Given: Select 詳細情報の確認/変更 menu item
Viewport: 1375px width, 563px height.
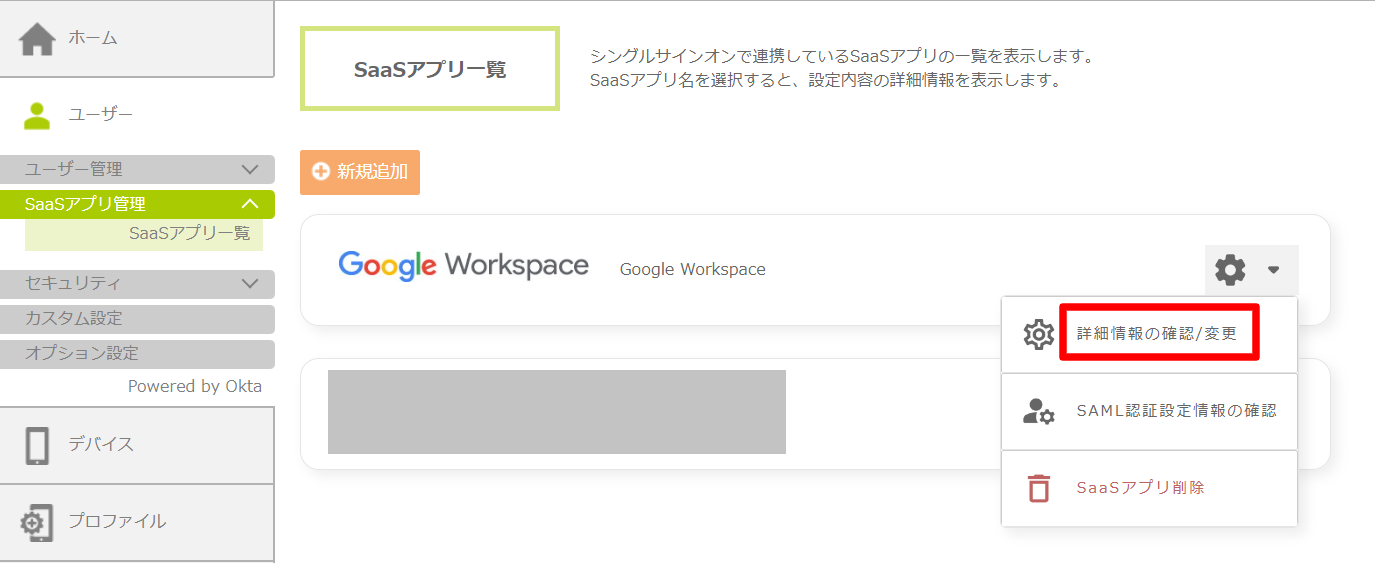Looking at the screenshot, I should coord(1157,334).
